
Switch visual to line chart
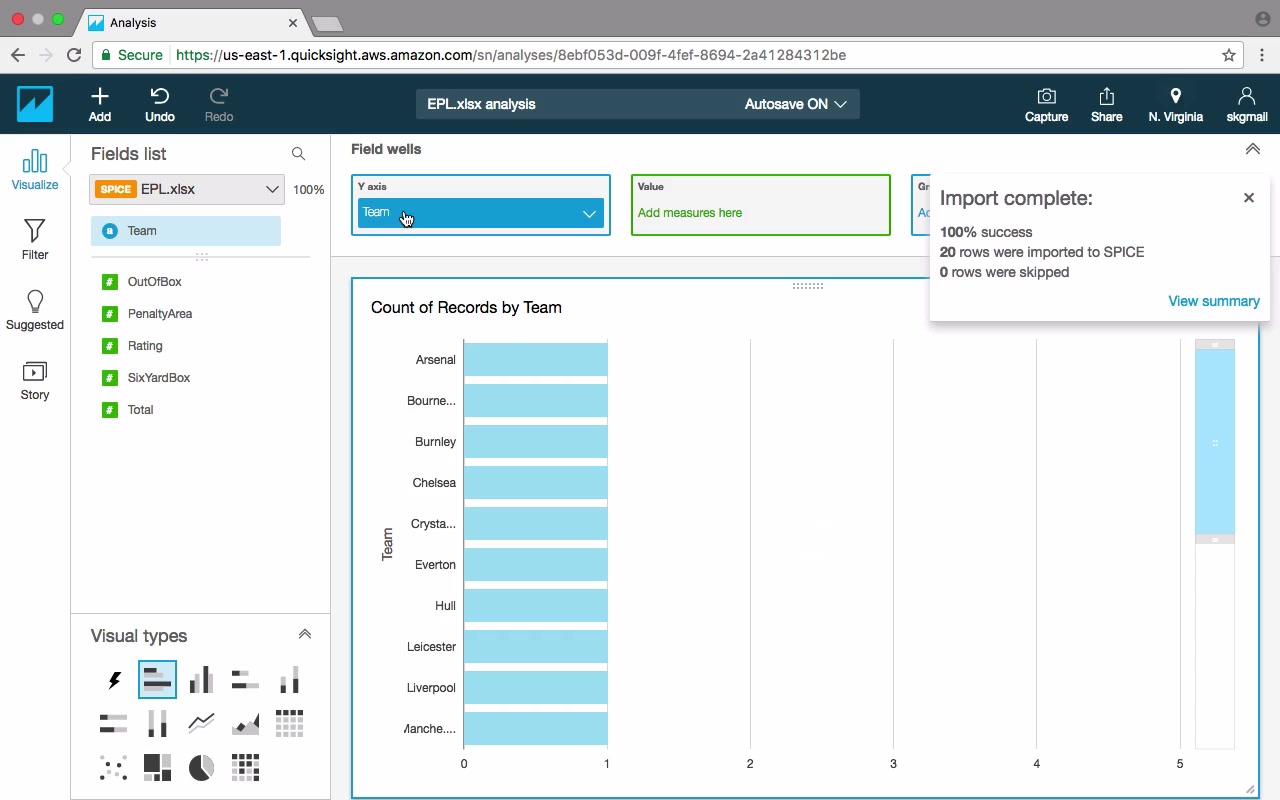click(201, 723)
